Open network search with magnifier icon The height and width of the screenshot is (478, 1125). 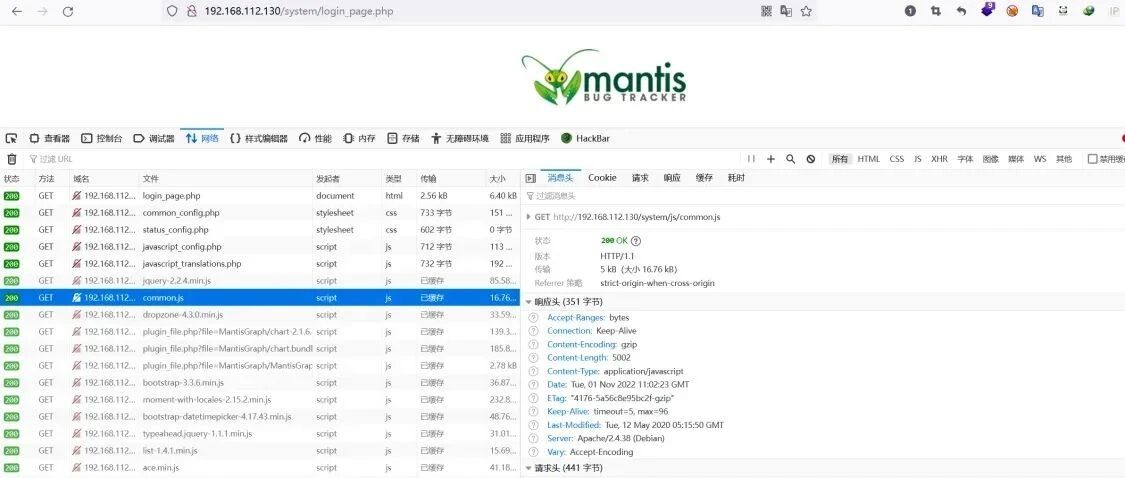(x=791, y=159)
